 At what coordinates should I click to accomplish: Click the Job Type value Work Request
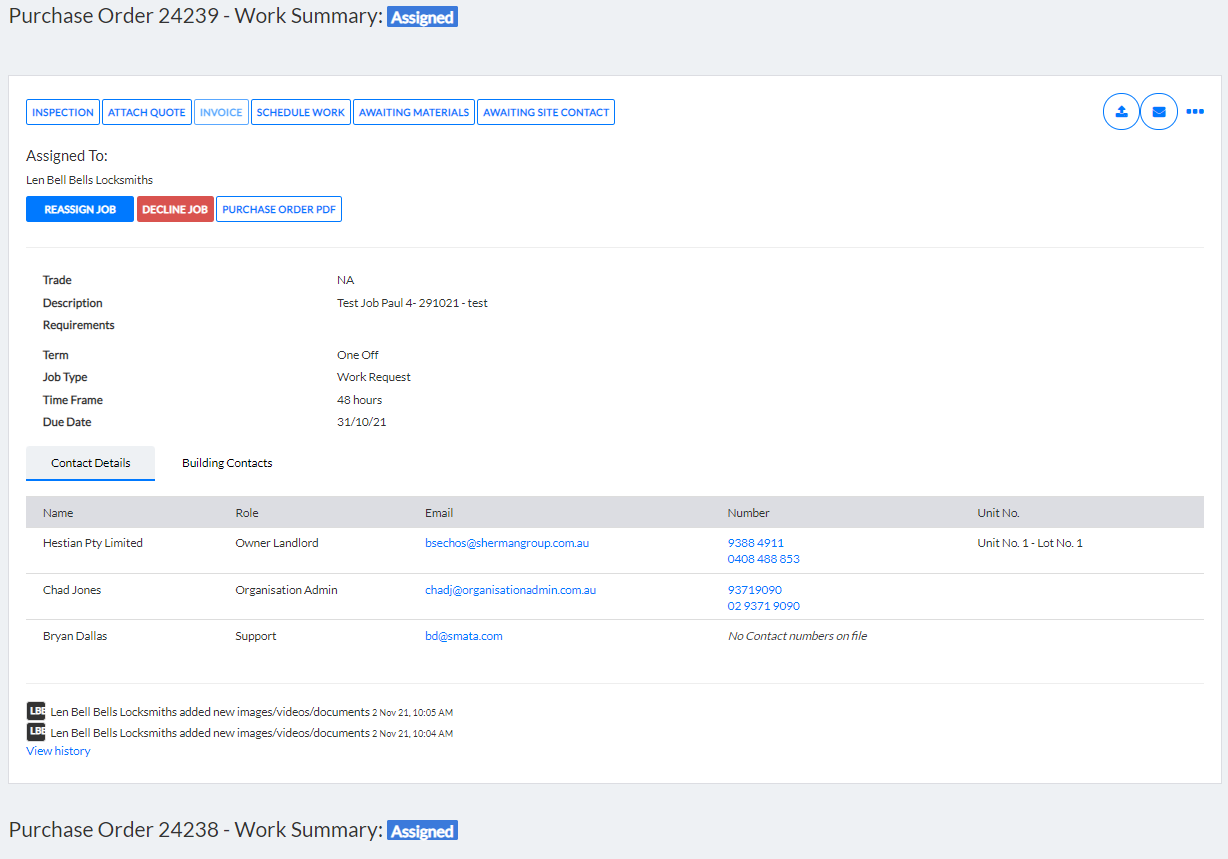(374, 377)
